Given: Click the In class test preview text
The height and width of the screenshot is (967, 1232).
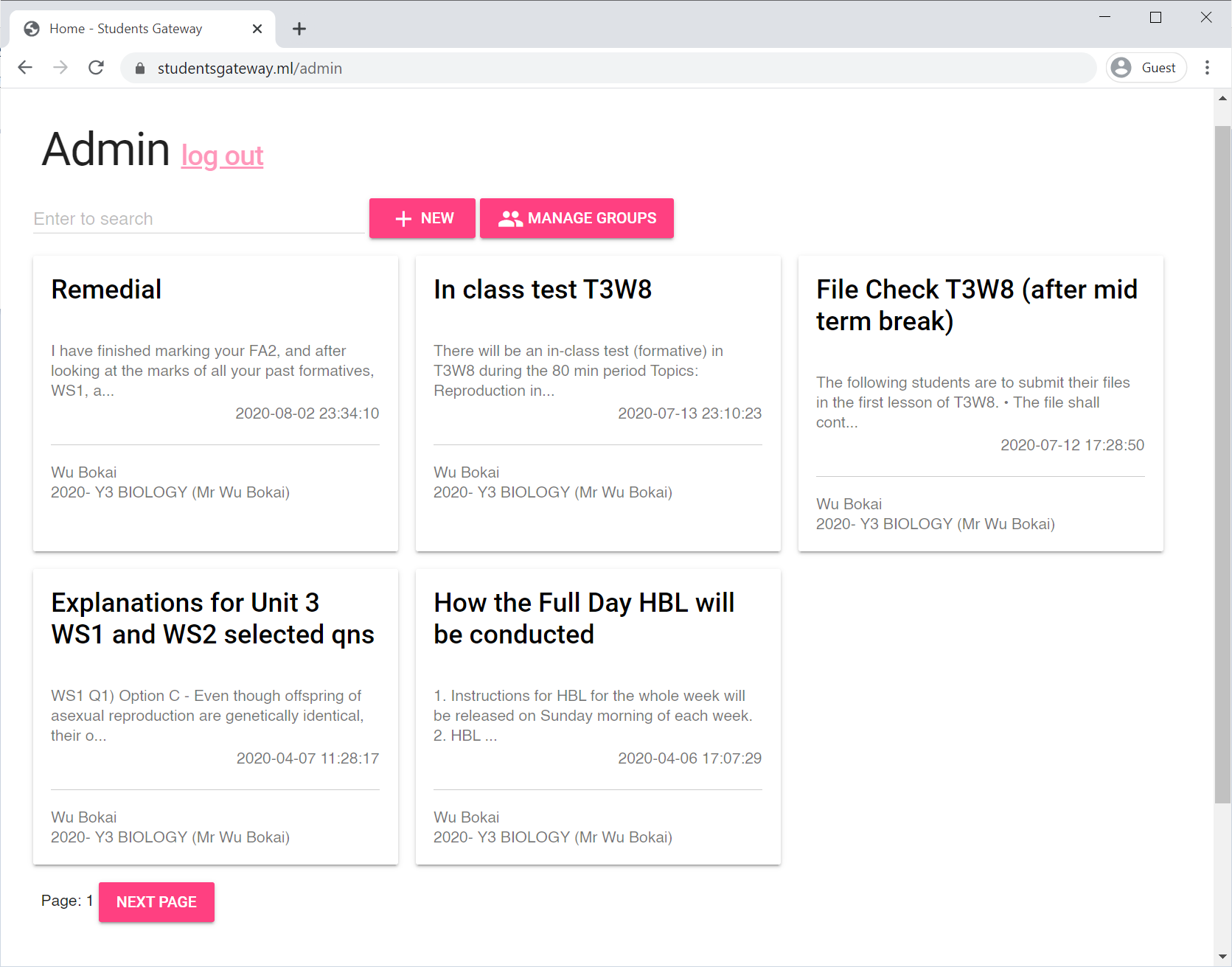Looking at the screenshot, I should point(579,371).
